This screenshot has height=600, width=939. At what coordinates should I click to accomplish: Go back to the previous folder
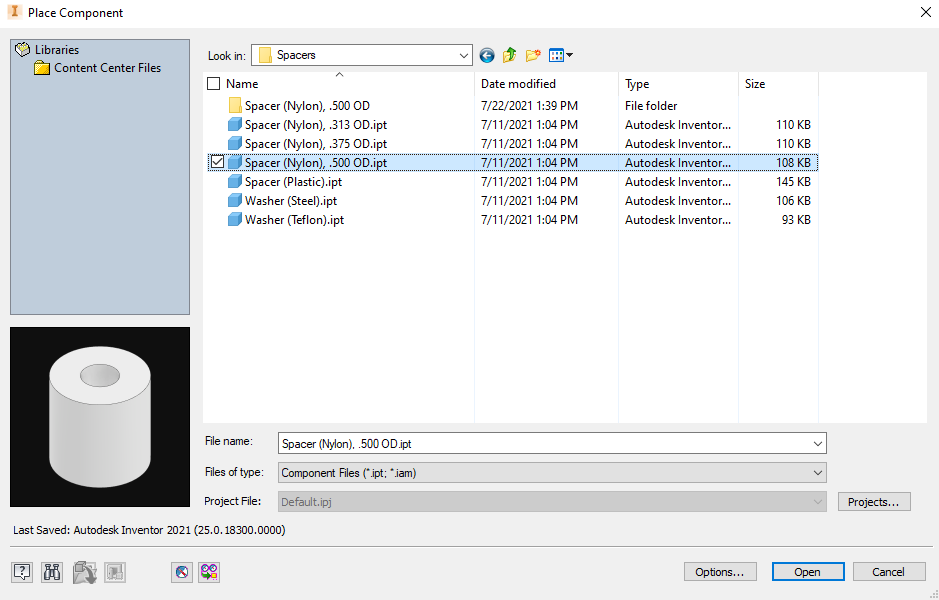(x=487, y=56)
